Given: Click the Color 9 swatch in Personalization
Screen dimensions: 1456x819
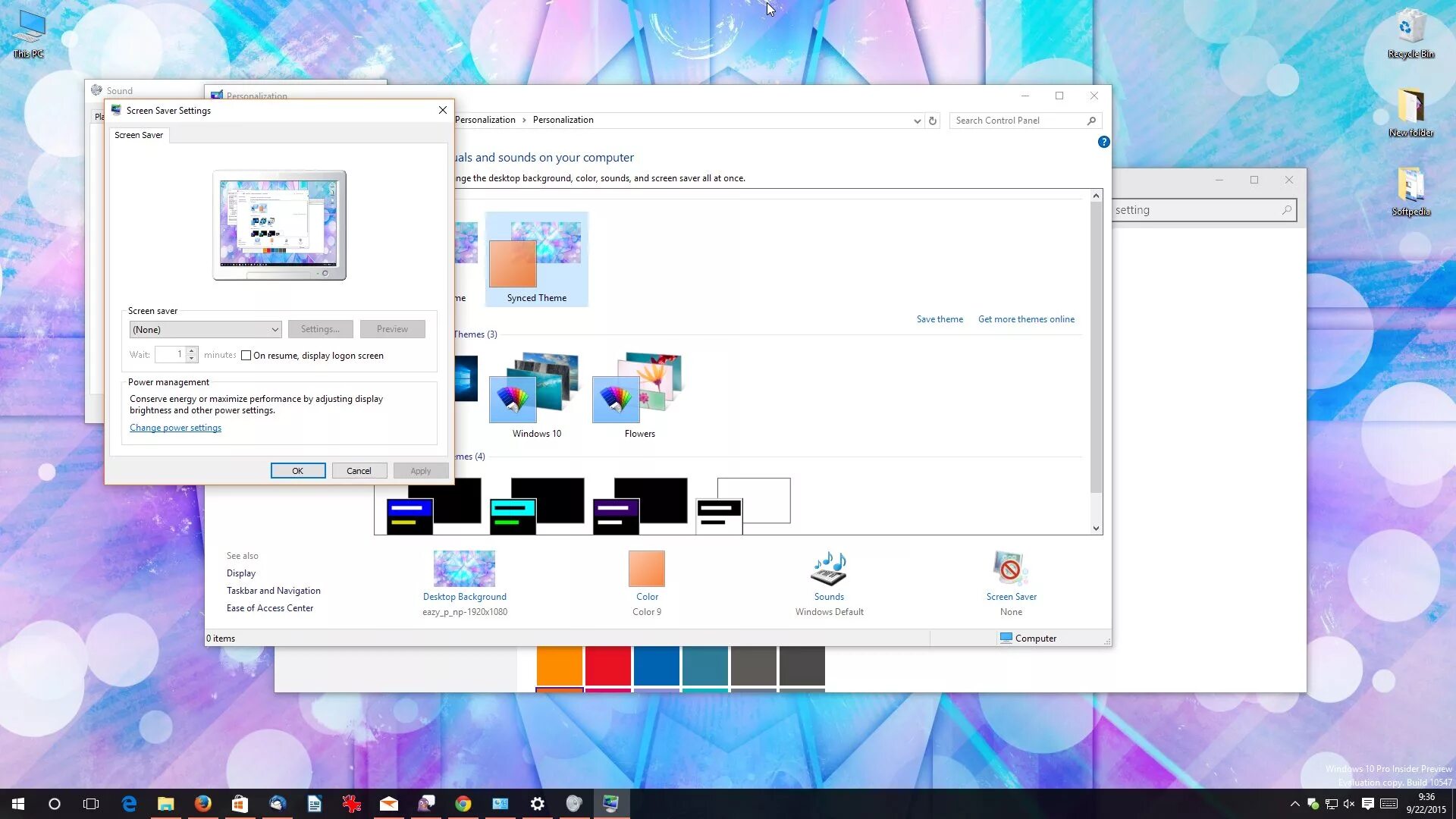Looking at the screenshot, I should pyautogui.click(x=647, y=569).
